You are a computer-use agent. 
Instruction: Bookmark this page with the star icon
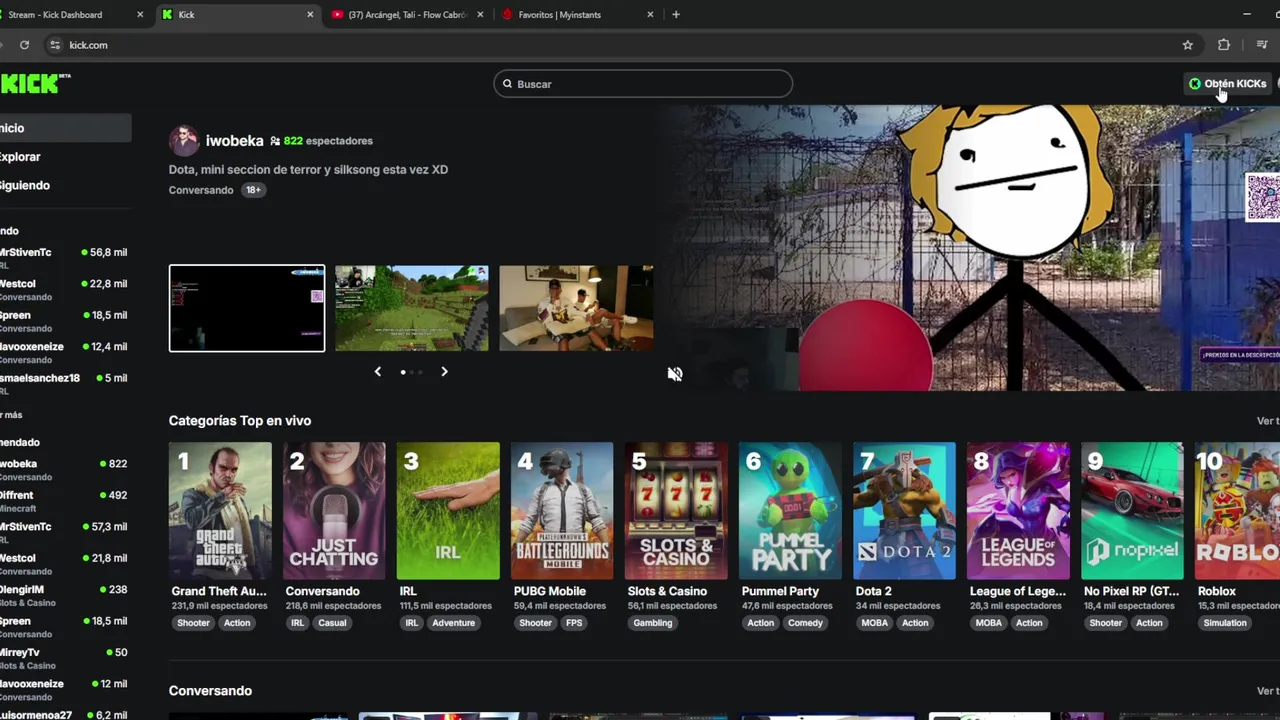point(1188,45)
